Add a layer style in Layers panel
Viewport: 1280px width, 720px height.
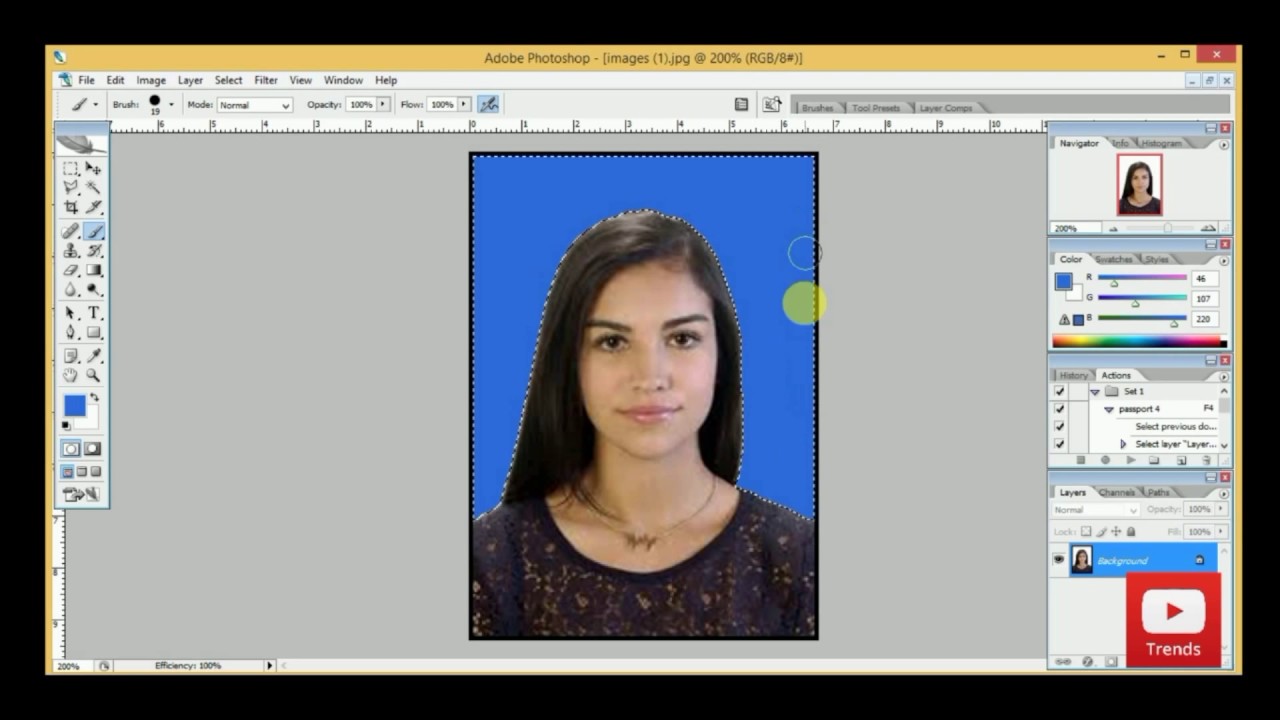coord(1088,662)
